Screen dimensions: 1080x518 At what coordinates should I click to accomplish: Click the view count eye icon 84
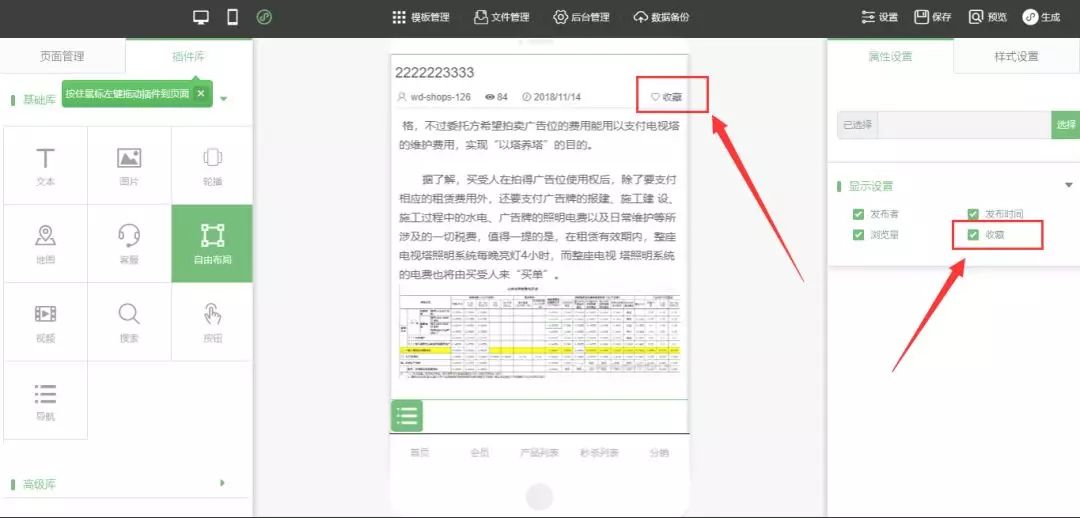(x=497, y=97)
